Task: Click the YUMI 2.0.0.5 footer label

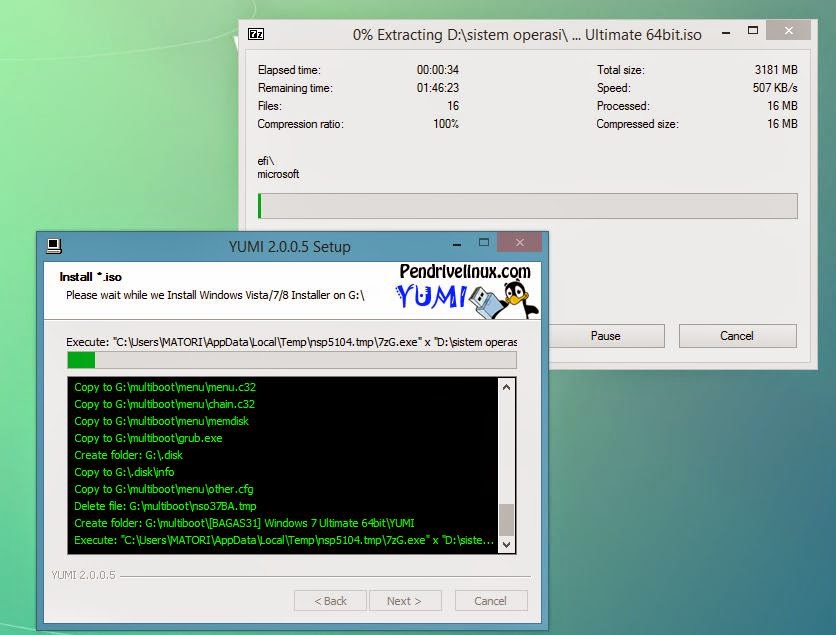Action: [83, 575]
